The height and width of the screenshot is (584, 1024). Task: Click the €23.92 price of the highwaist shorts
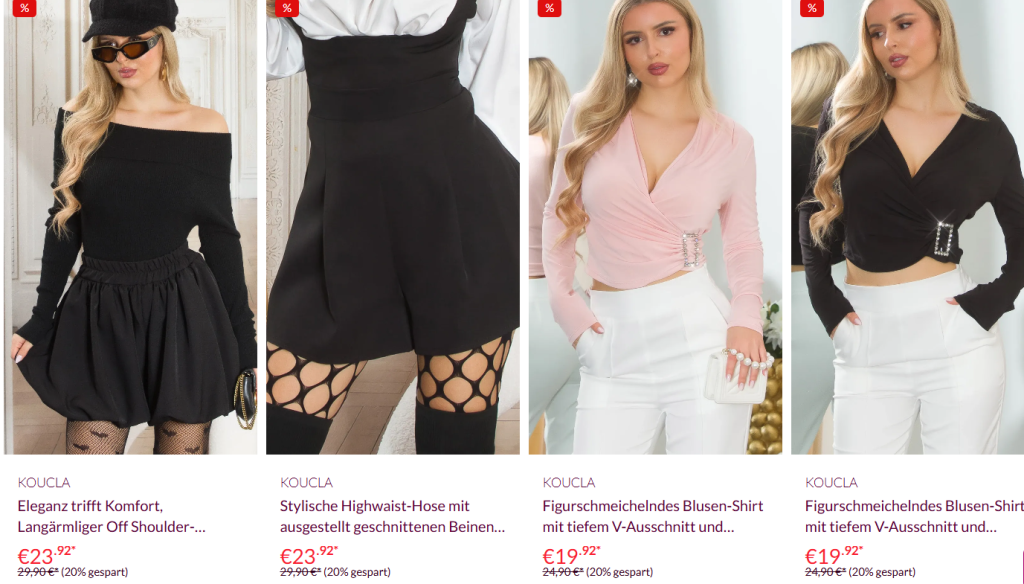tap(309, 555)
